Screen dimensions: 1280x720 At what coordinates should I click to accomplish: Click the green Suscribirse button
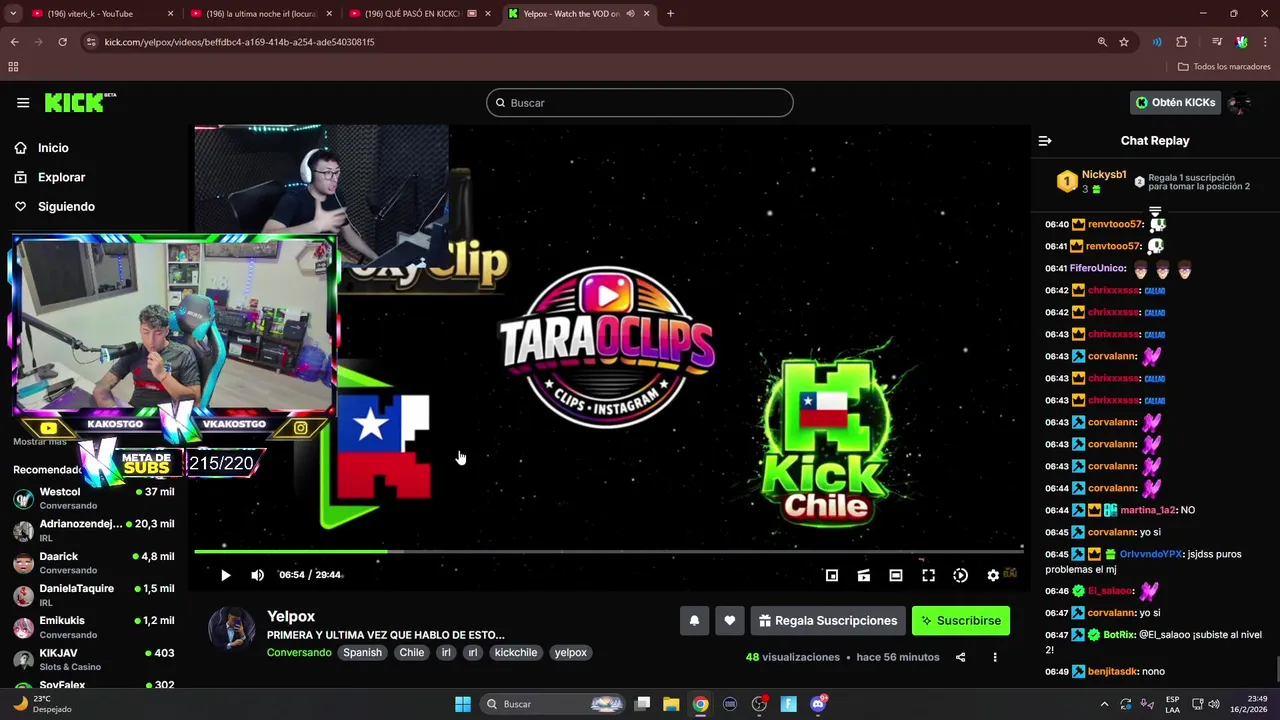(961, 621)
